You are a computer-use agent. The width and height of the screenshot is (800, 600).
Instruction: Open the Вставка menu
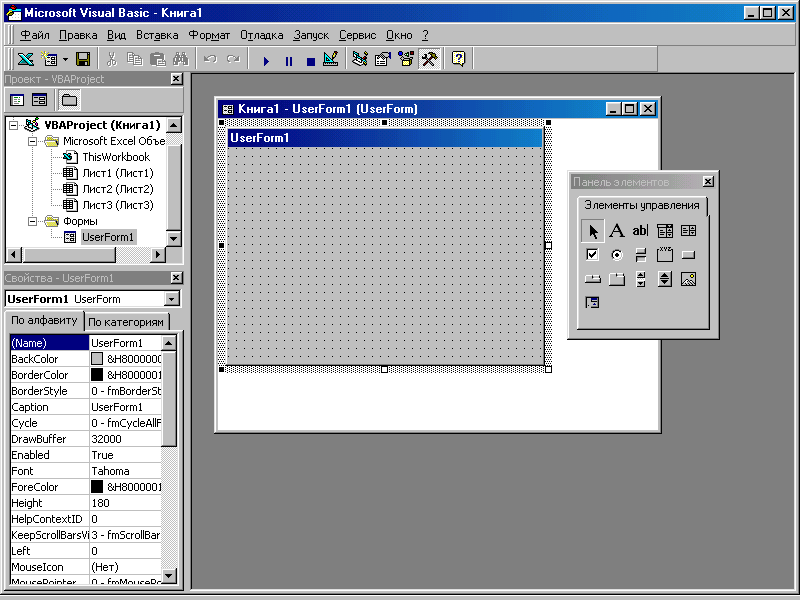coord(157,35)
